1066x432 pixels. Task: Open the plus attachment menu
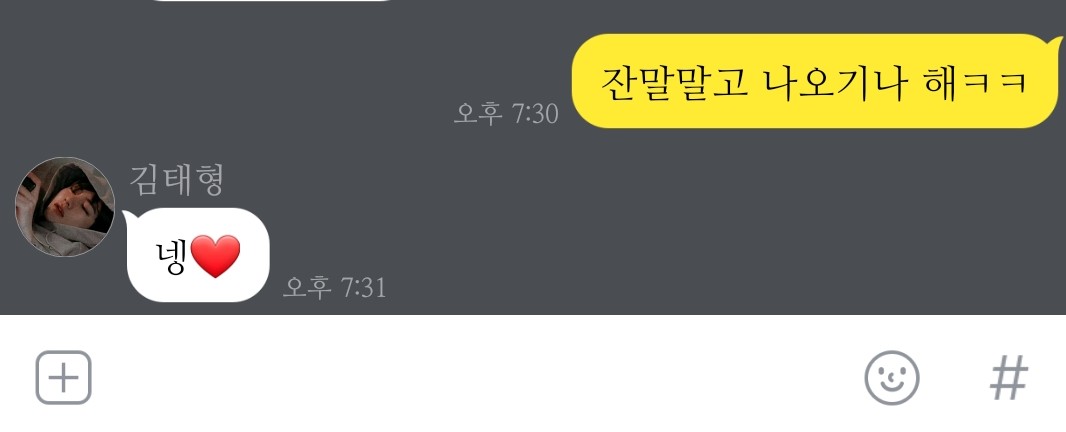click(x=63, y=378)
